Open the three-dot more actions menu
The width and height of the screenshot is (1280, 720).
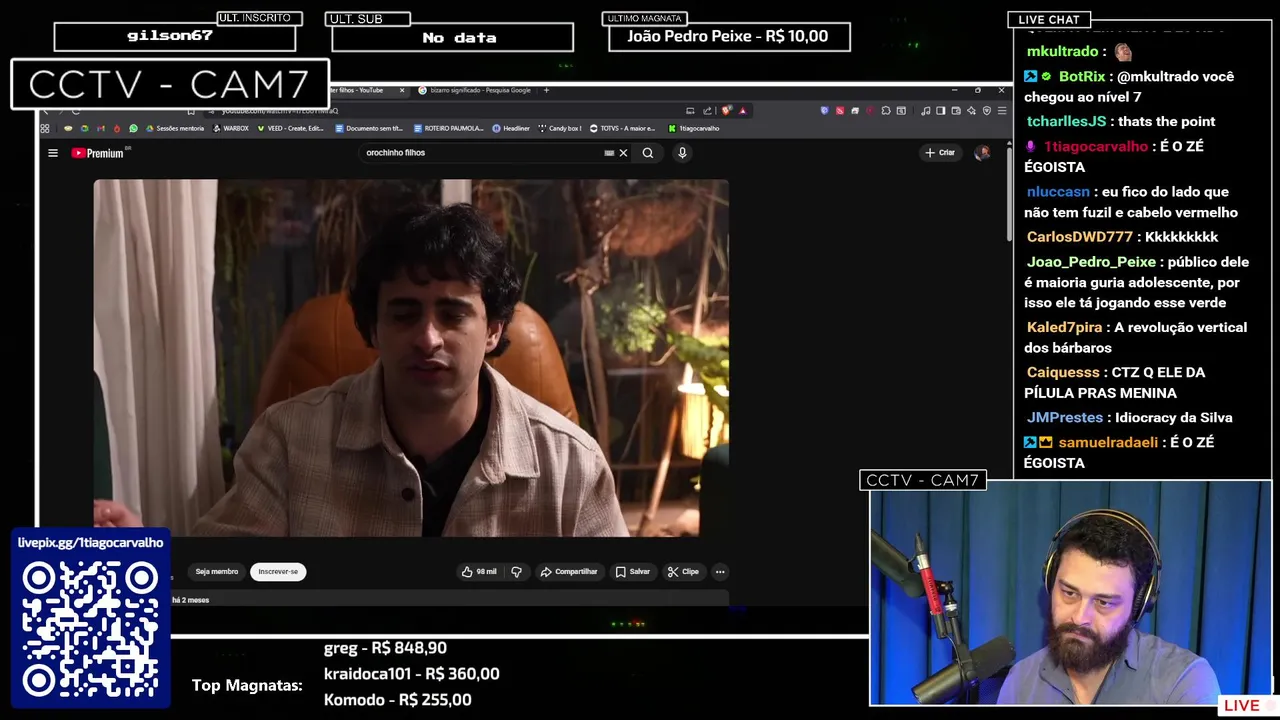tap(720, 572)
